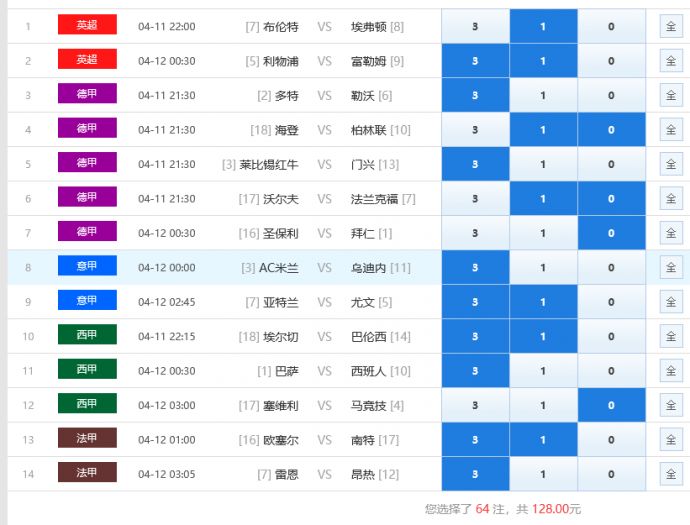Screen dimensions: 690x525
Task: Click 全 for the AC米兰 vs 乌迪内 match
Action: click(670, 268)
